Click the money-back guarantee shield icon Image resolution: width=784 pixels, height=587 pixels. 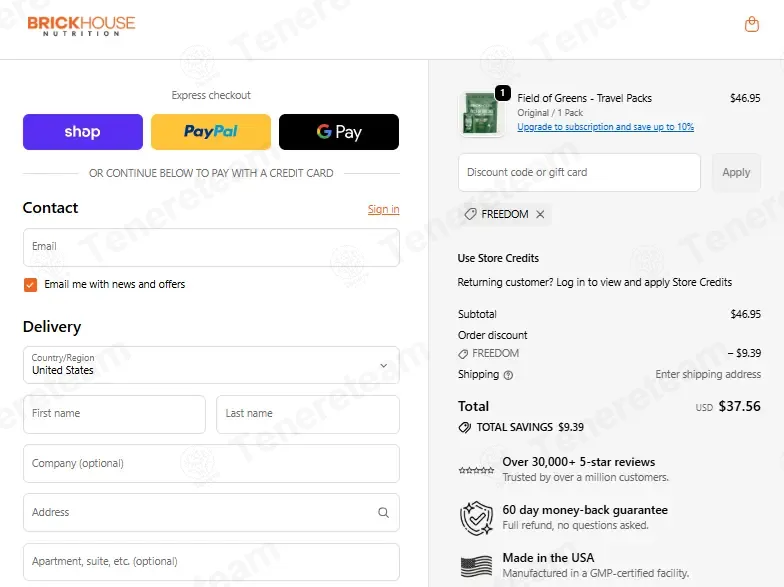(476, 518)
